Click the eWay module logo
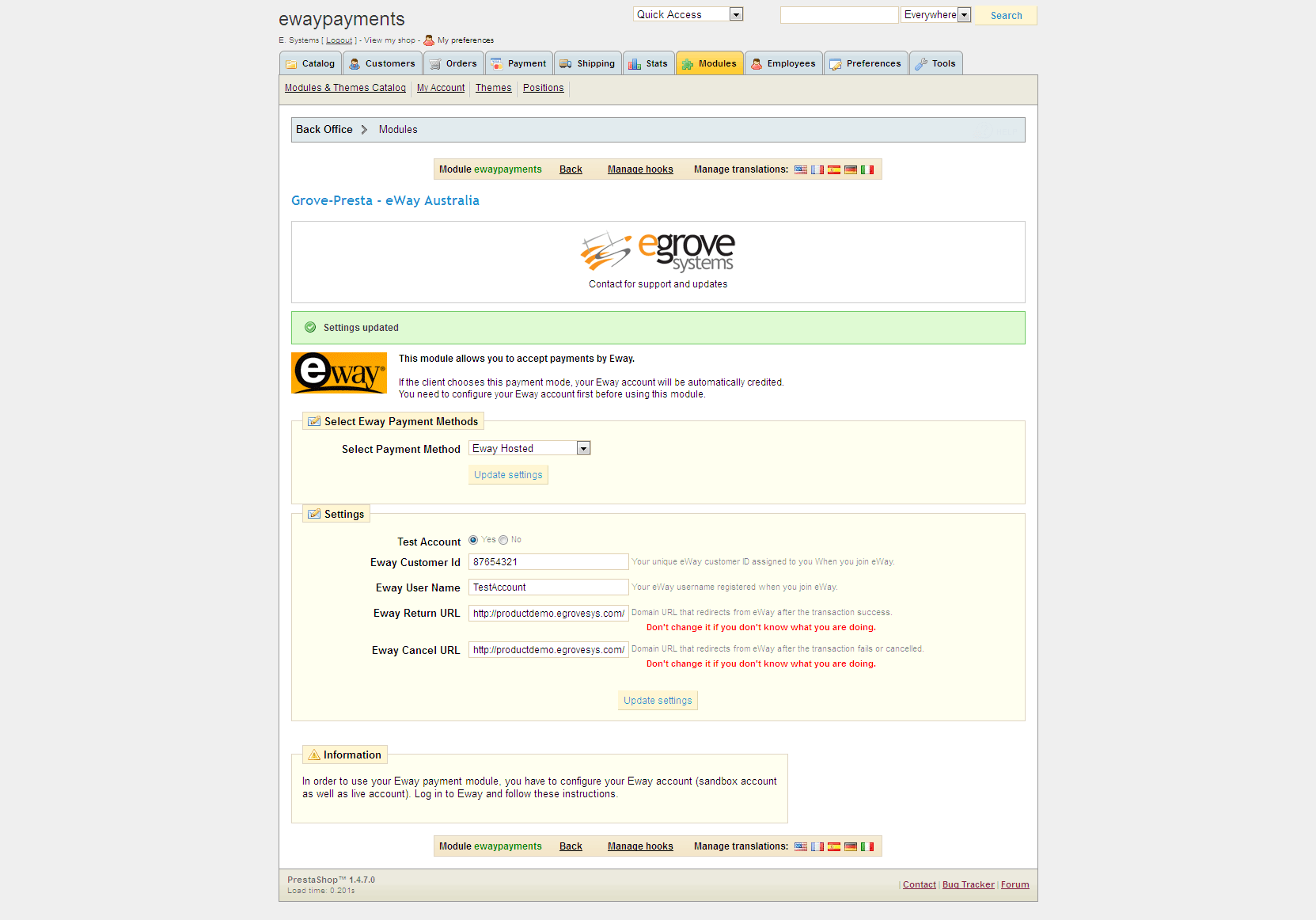 [339, 373]
